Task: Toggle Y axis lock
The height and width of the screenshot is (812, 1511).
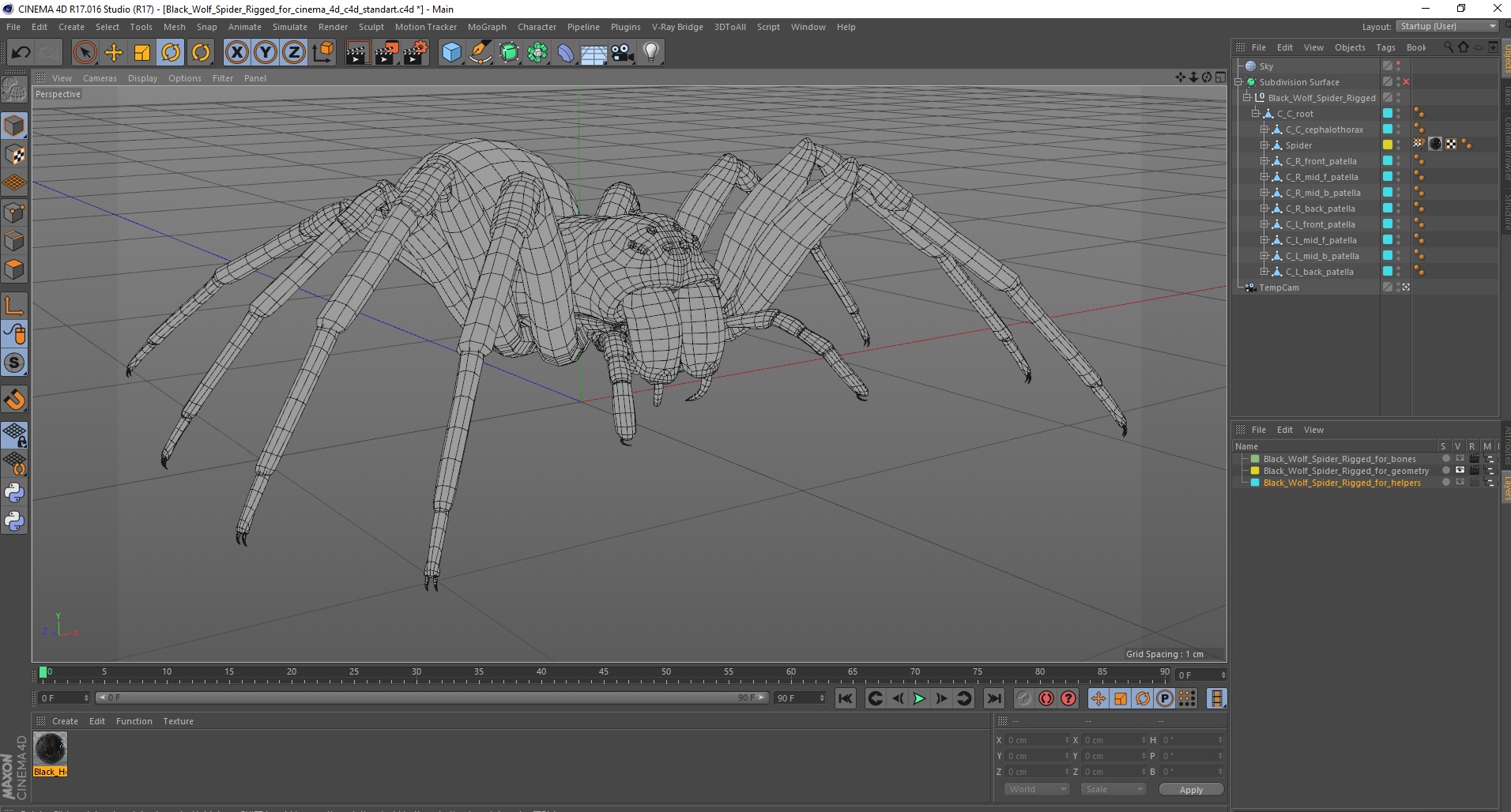Action: [266, 53]
